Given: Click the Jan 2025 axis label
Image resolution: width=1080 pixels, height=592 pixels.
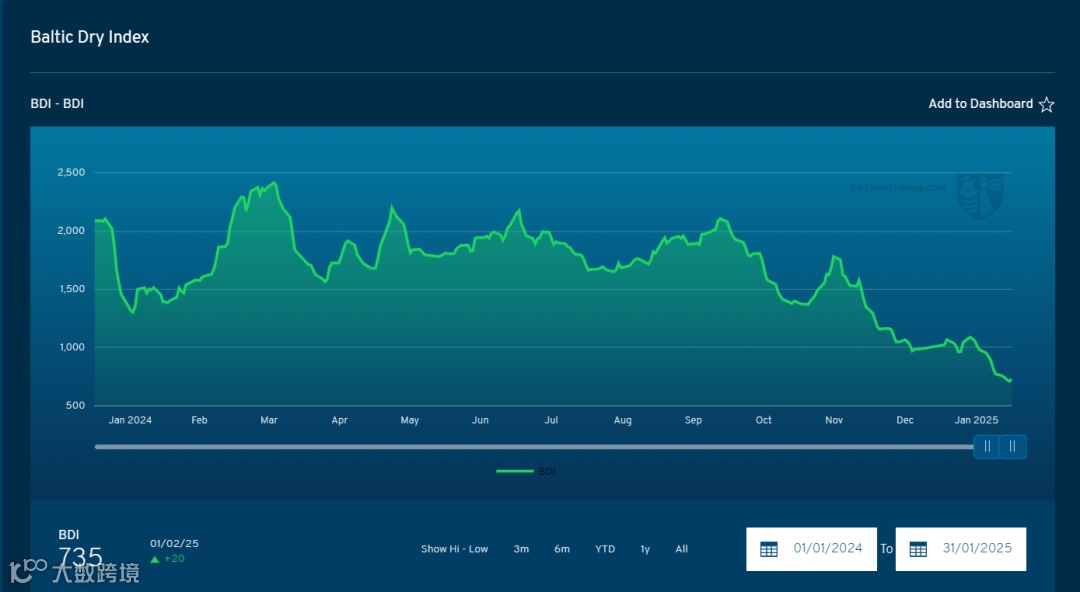Looking at the screenshot, I should tap(976, 420).
